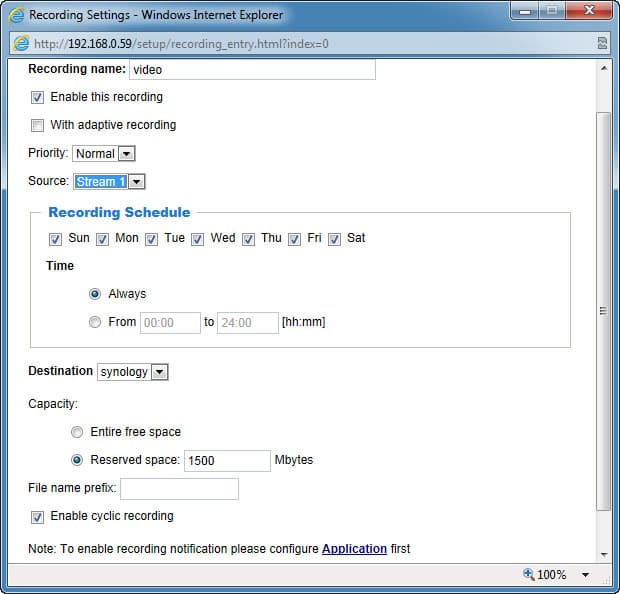
Task: Open the Priority dropdown showing Normal
Action: (x=104, y=153)
